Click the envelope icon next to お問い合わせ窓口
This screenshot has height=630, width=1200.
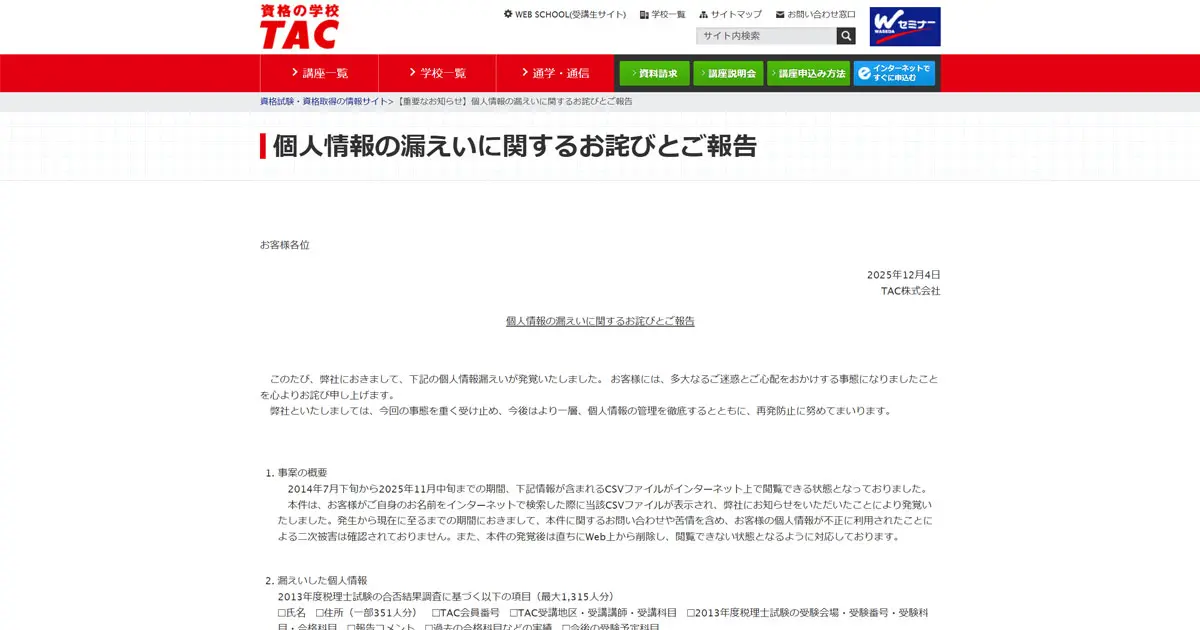pyautogui.click(x=779, y=15)
